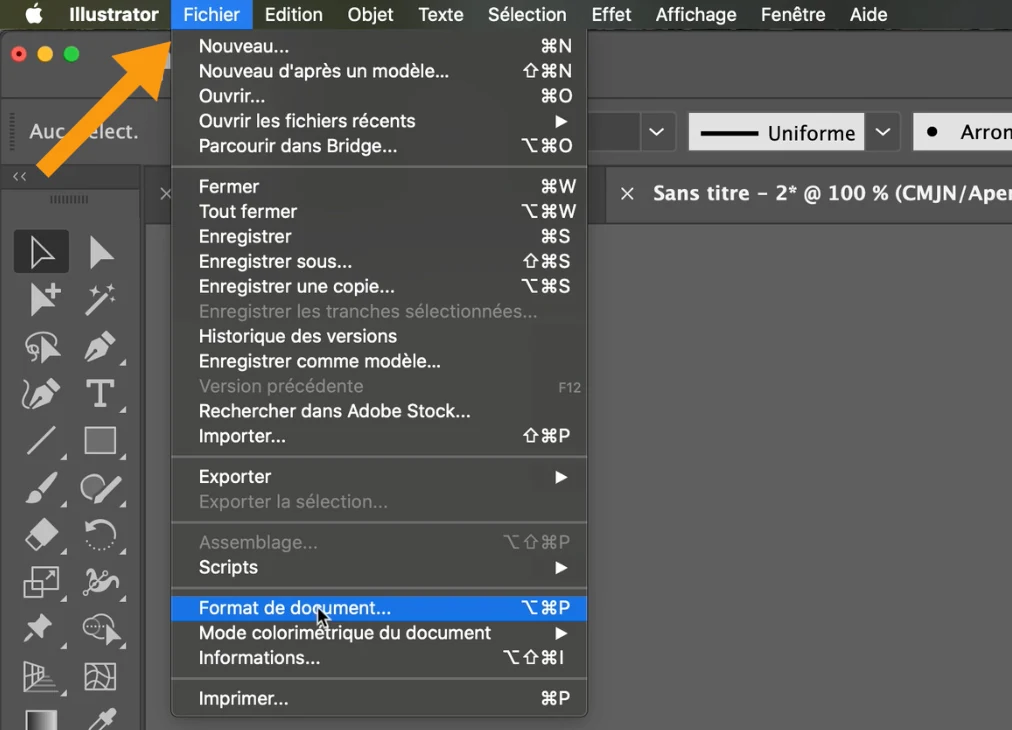Select the Scale tool
Viewport: 1012px width, 730px height.
(41, 583)
